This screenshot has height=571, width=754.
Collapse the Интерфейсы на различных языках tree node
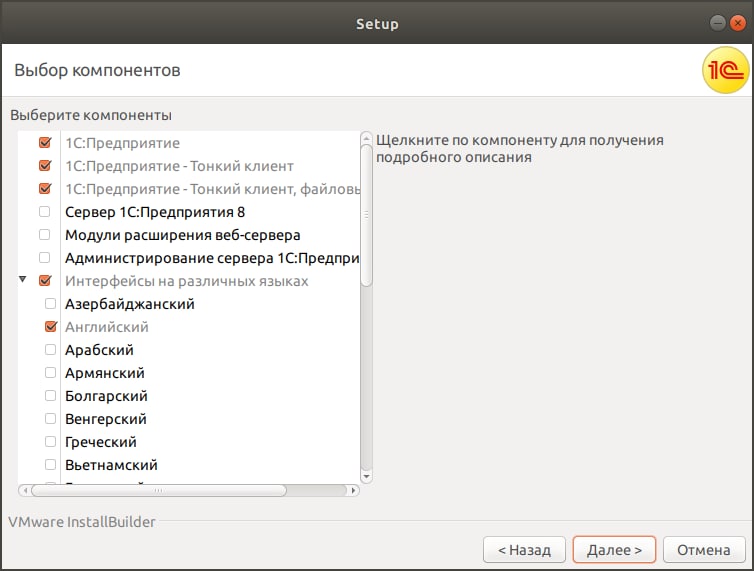pos(23,279)
